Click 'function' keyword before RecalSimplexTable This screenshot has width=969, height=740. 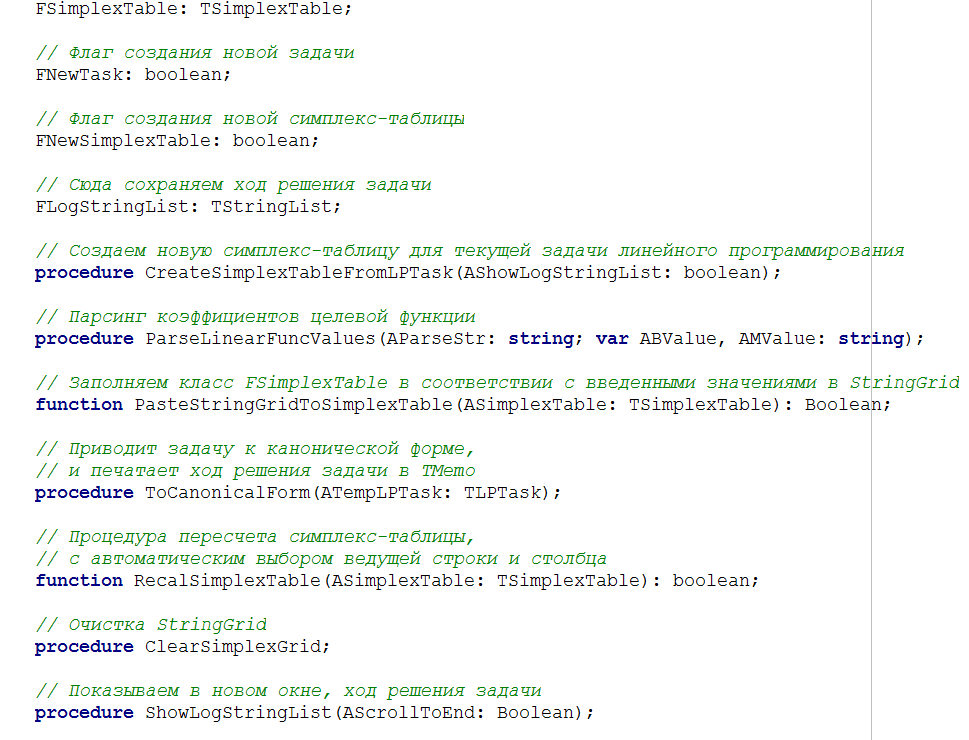79,581
